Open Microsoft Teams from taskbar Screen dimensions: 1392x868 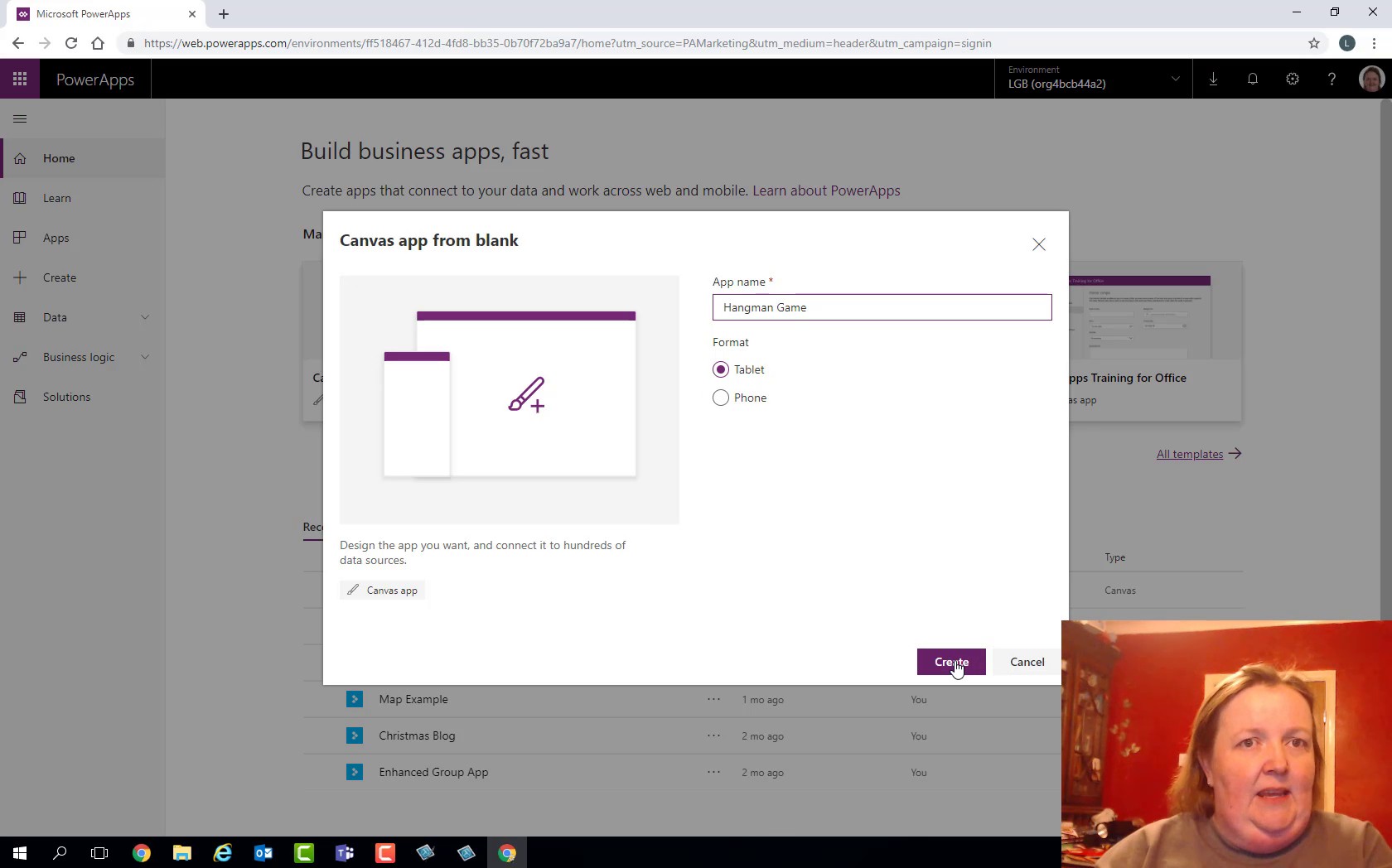(x=345, y=852)
